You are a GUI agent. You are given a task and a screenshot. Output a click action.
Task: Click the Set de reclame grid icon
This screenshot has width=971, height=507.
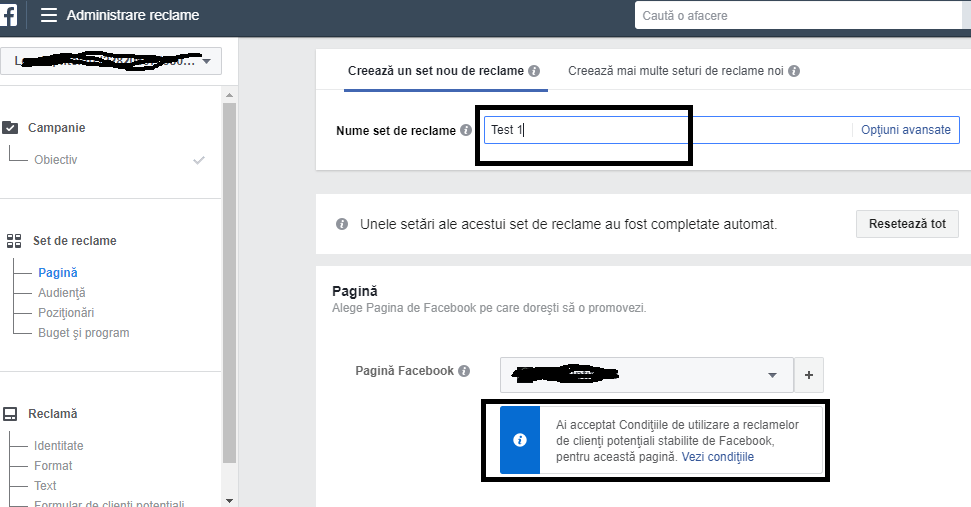(13, 241)
